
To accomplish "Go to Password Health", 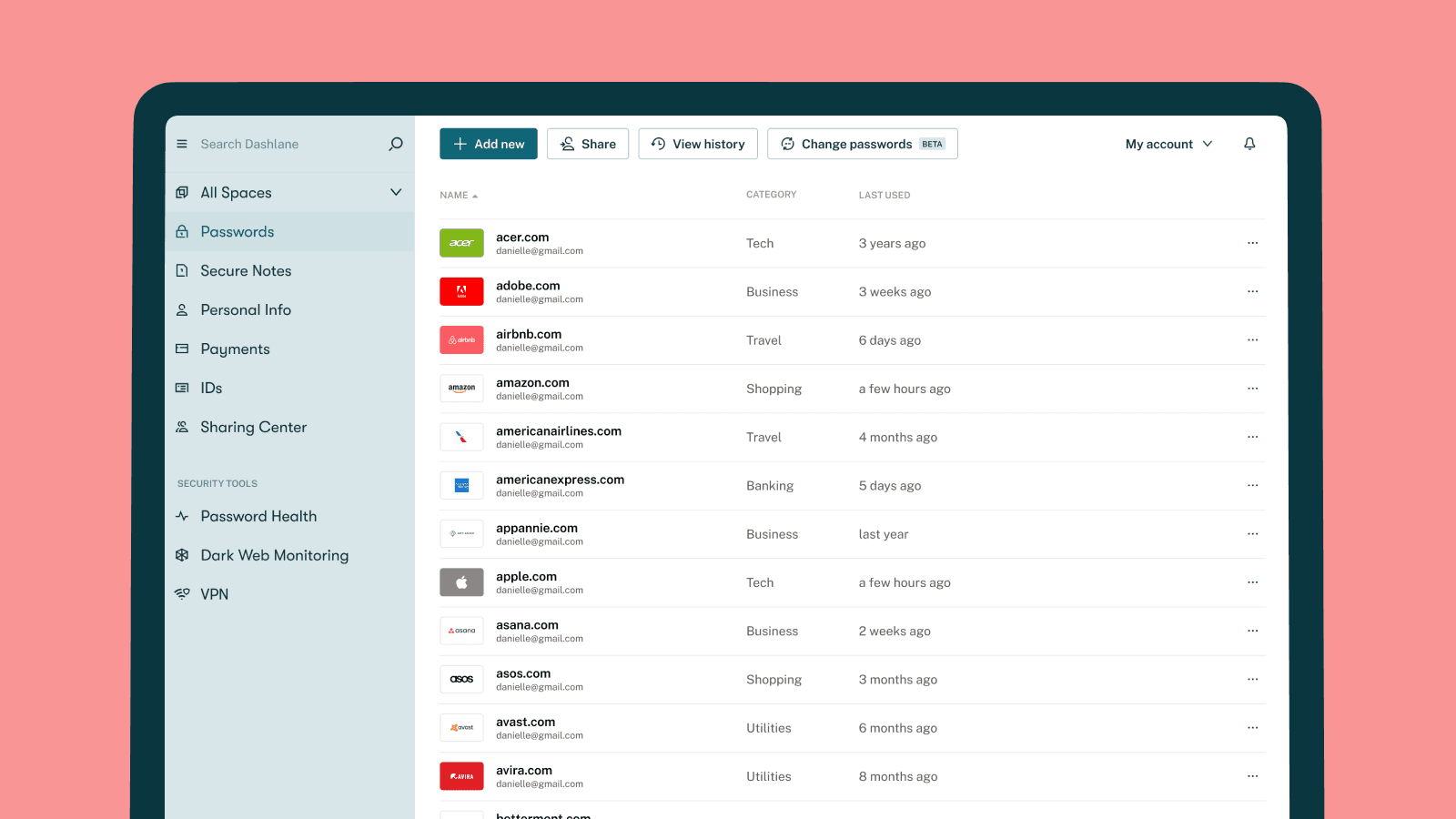I will (258, 516).
